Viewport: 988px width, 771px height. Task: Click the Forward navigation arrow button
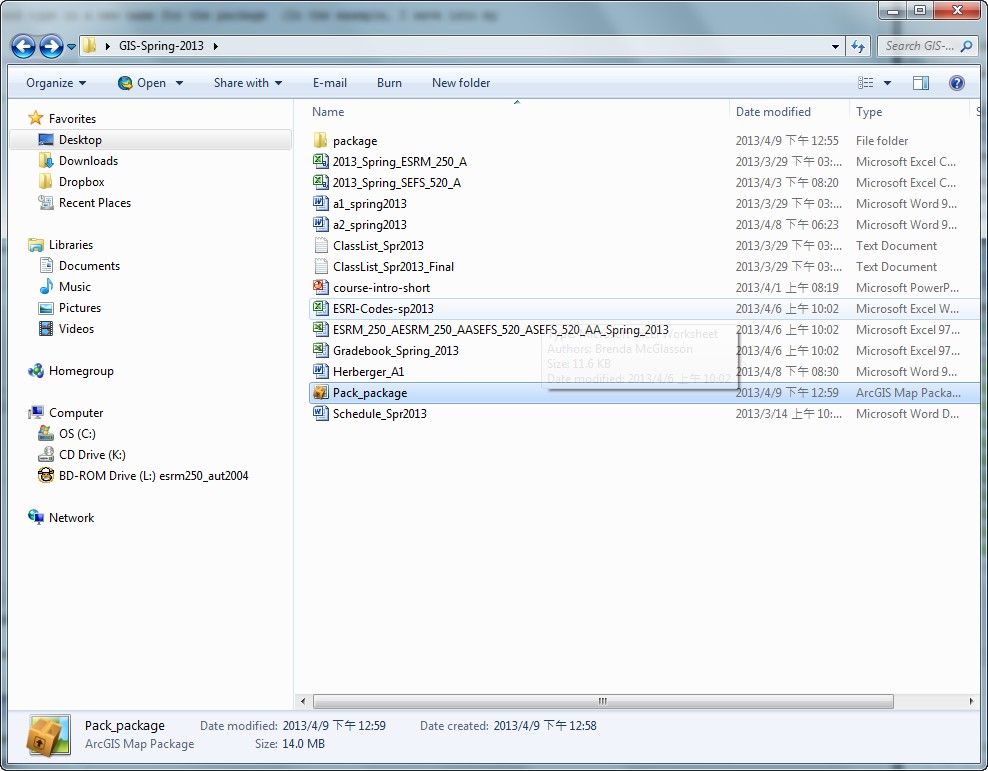[x=52, y=46]
